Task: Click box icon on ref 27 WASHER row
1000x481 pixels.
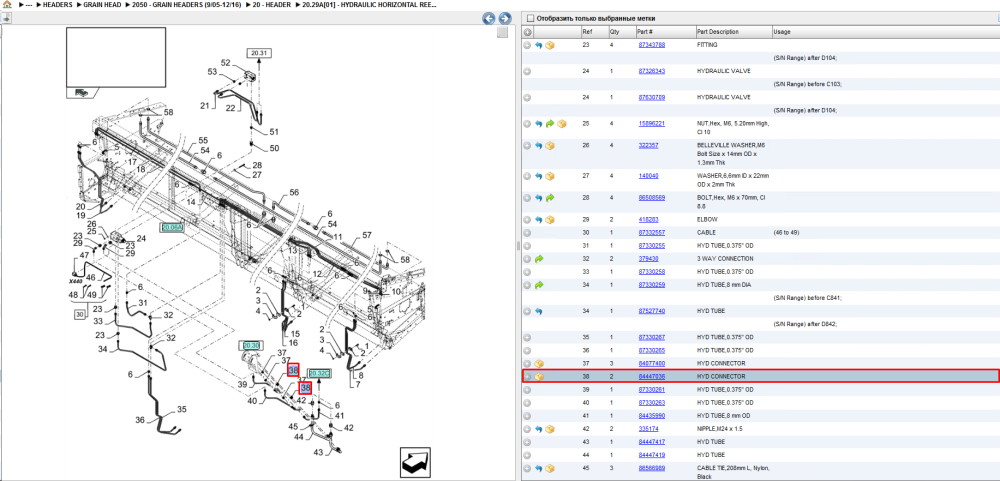Action: [550, 176]
